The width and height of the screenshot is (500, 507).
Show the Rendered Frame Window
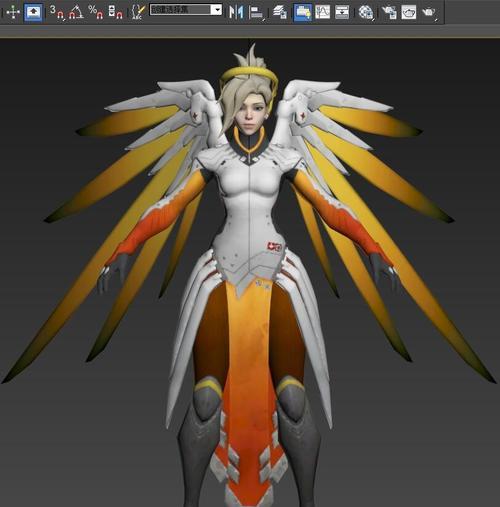pyautogui.click(x=409, y=12)
